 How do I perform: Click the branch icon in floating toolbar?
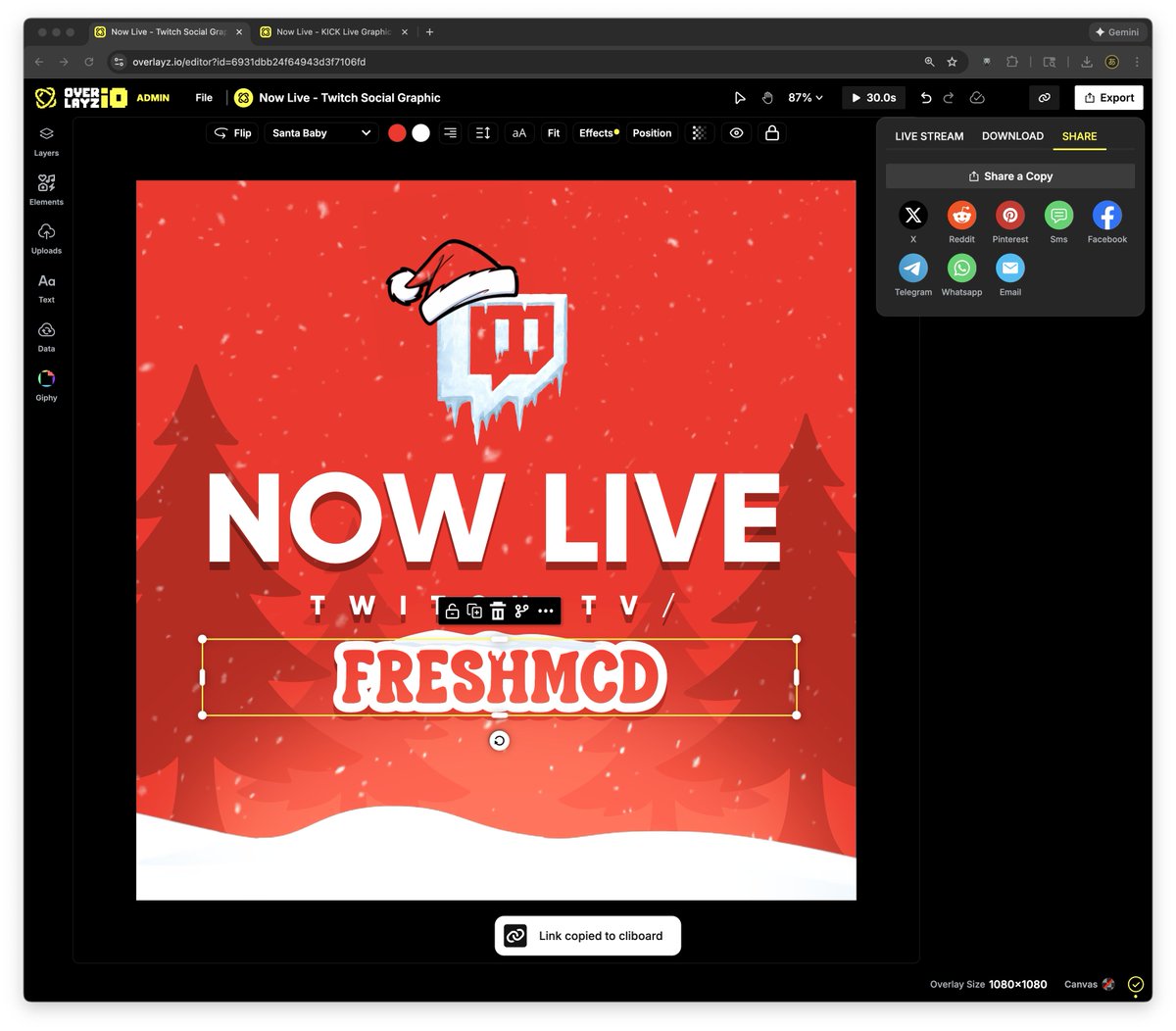[521, 612]
